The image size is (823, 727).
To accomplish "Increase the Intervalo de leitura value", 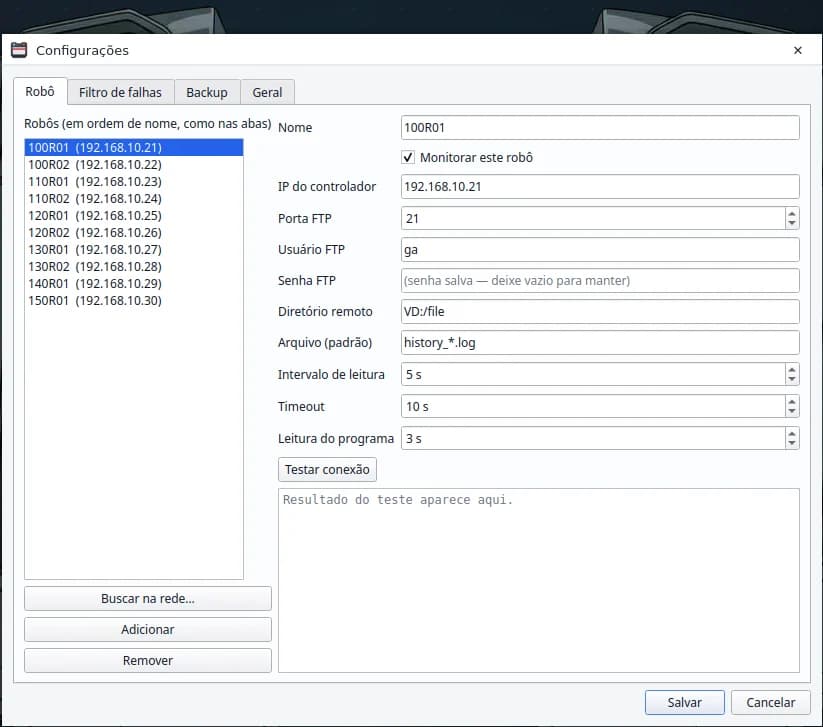I will pos(792,369).
